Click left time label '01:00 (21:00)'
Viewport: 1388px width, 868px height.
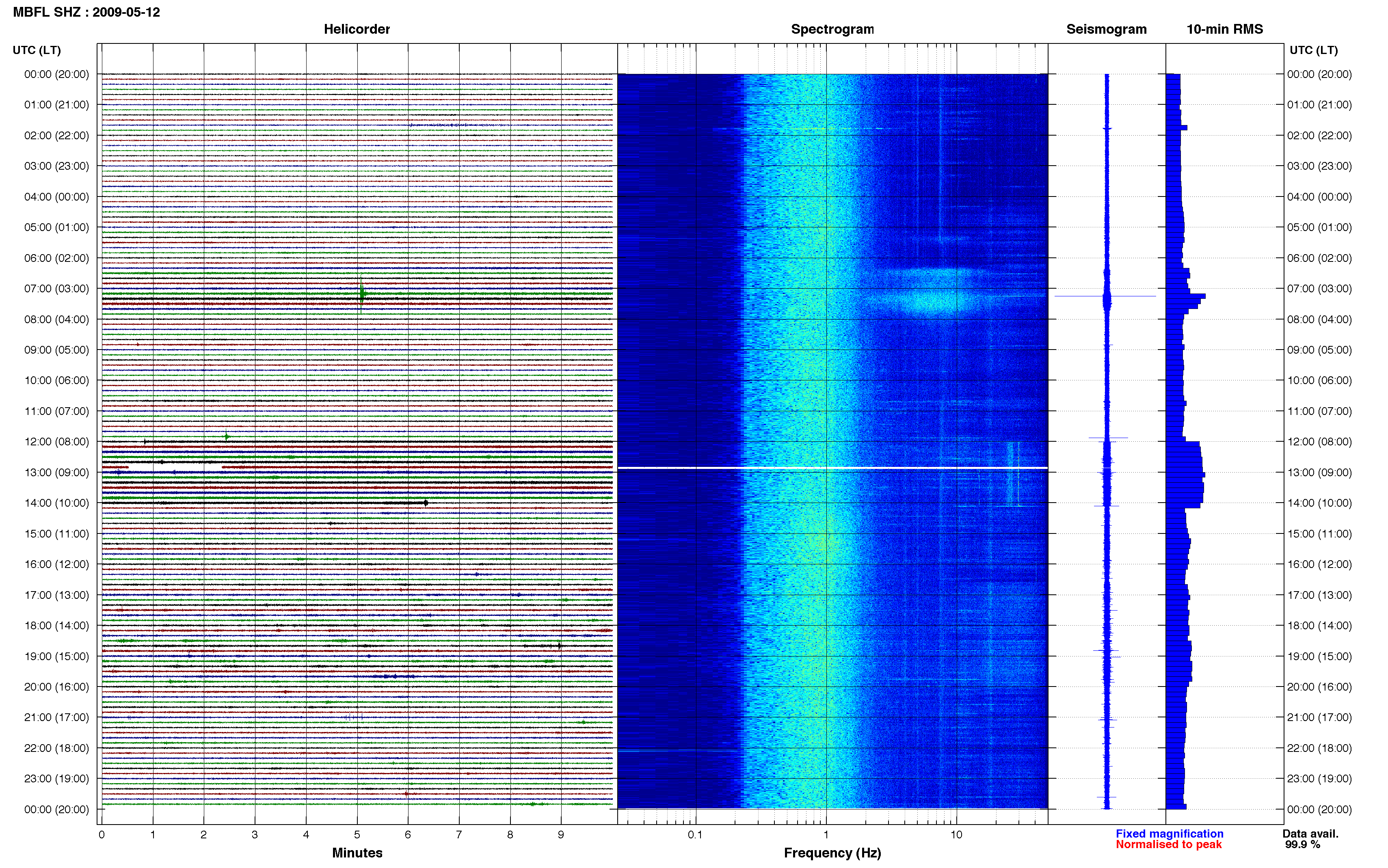[x=56, y=104]
